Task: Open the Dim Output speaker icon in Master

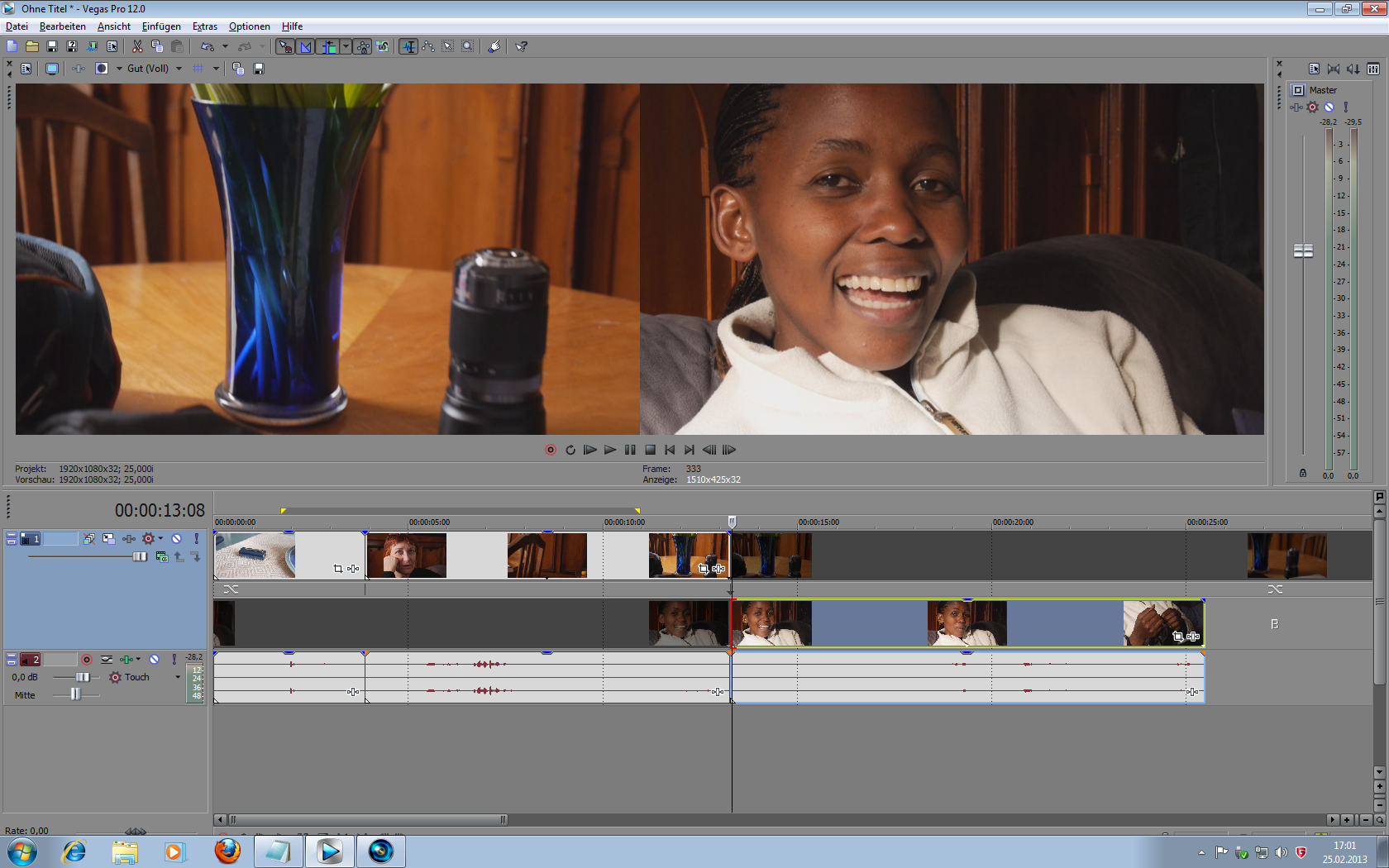Action: [x=1353, y=69]
